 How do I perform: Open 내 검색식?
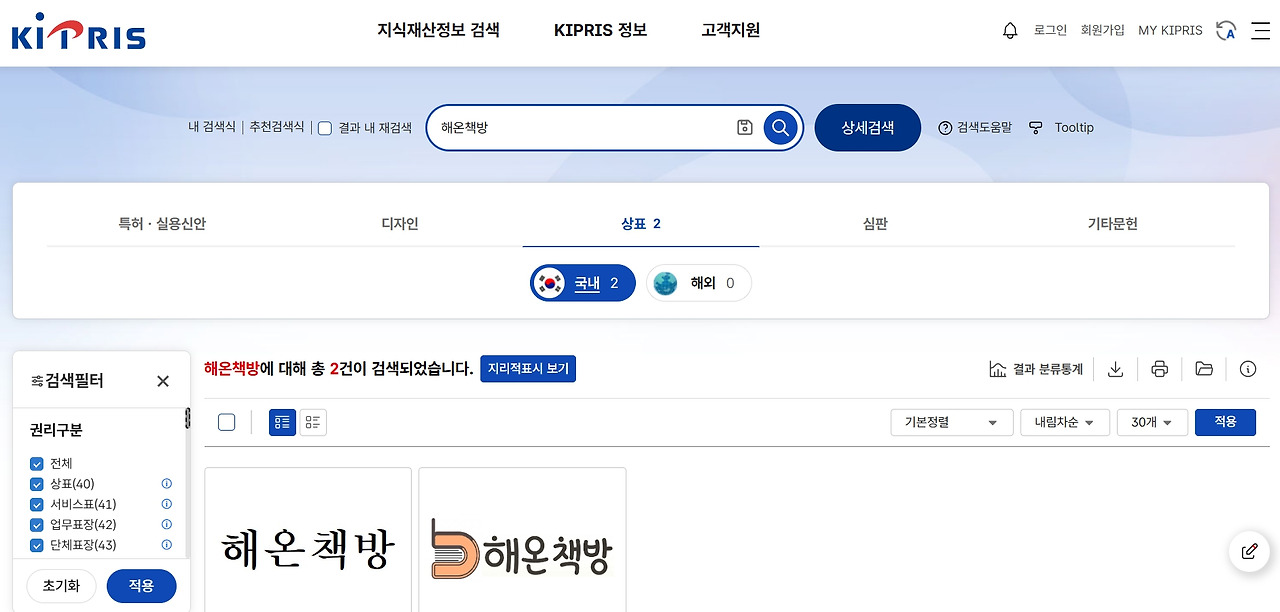212,128
